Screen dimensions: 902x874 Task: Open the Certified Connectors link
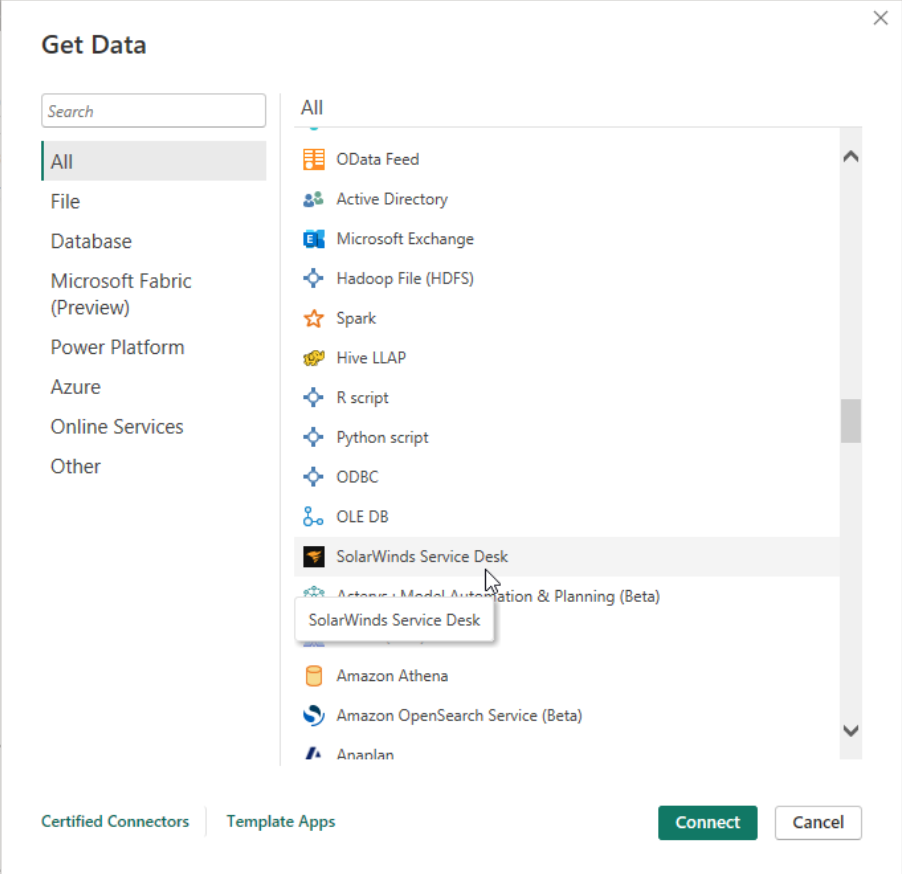(x=115, y=821)
